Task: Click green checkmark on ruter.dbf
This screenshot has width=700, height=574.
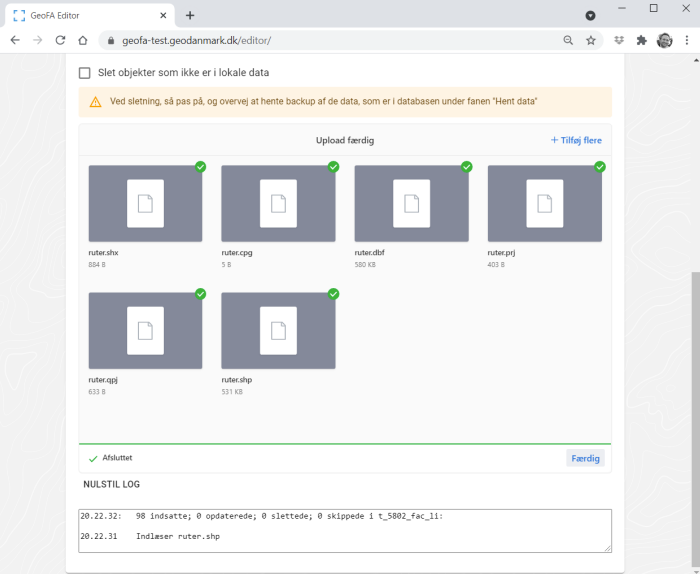Action: [467, 167]
